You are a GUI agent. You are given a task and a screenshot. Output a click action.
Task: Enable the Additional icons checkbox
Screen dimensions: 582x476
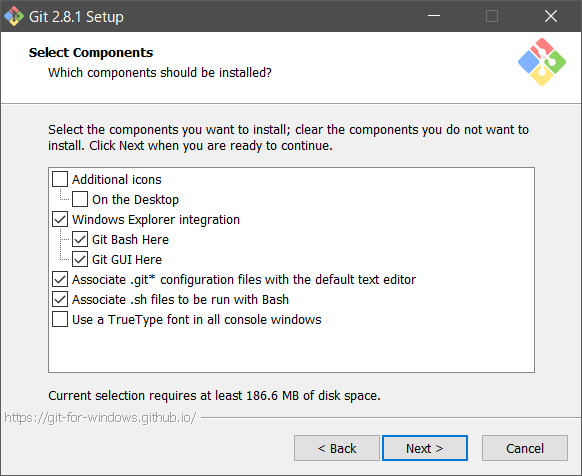(60, 179)
